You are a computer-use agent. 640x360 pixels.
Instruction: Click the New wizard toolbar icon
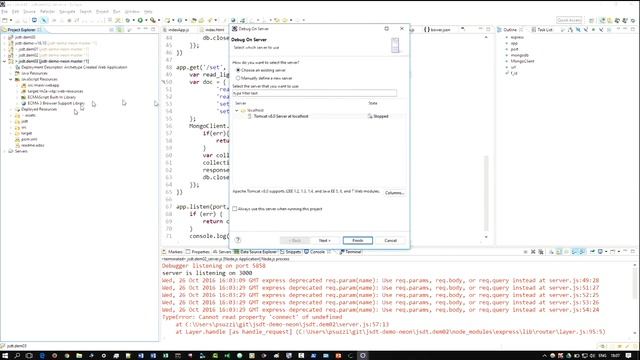pos(4,20)
